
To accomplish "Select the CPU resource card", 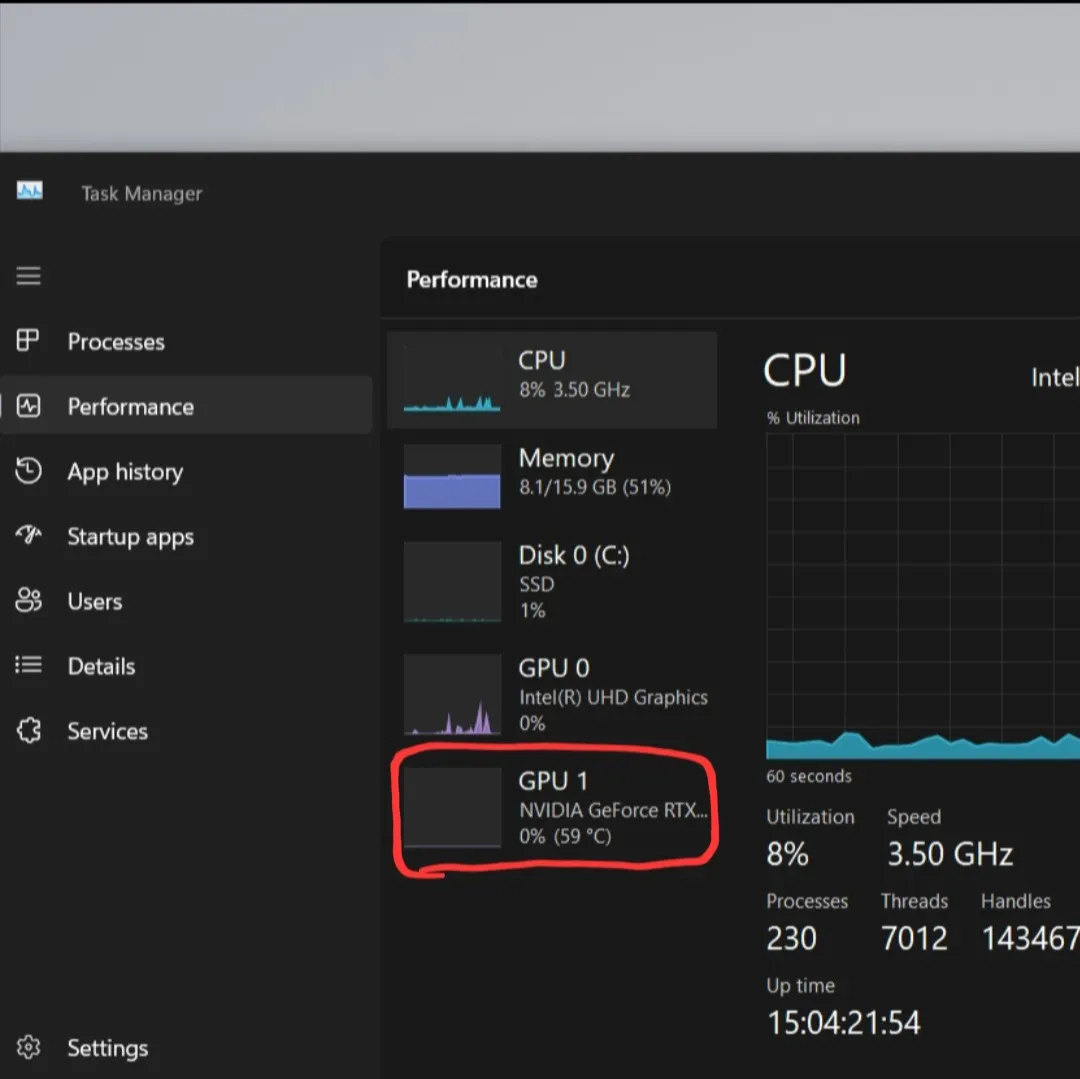I will point(552,379).
